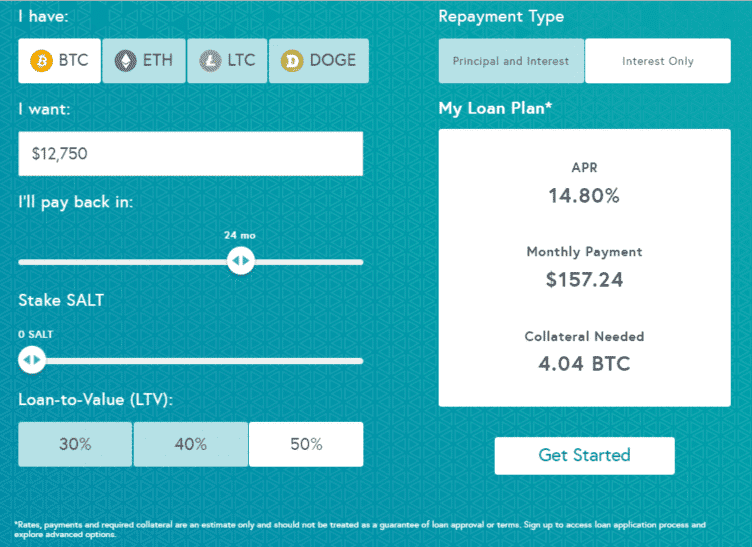Click the Monthly Payment amount $157.24
The image size is (752, 547).
(584, 280)
